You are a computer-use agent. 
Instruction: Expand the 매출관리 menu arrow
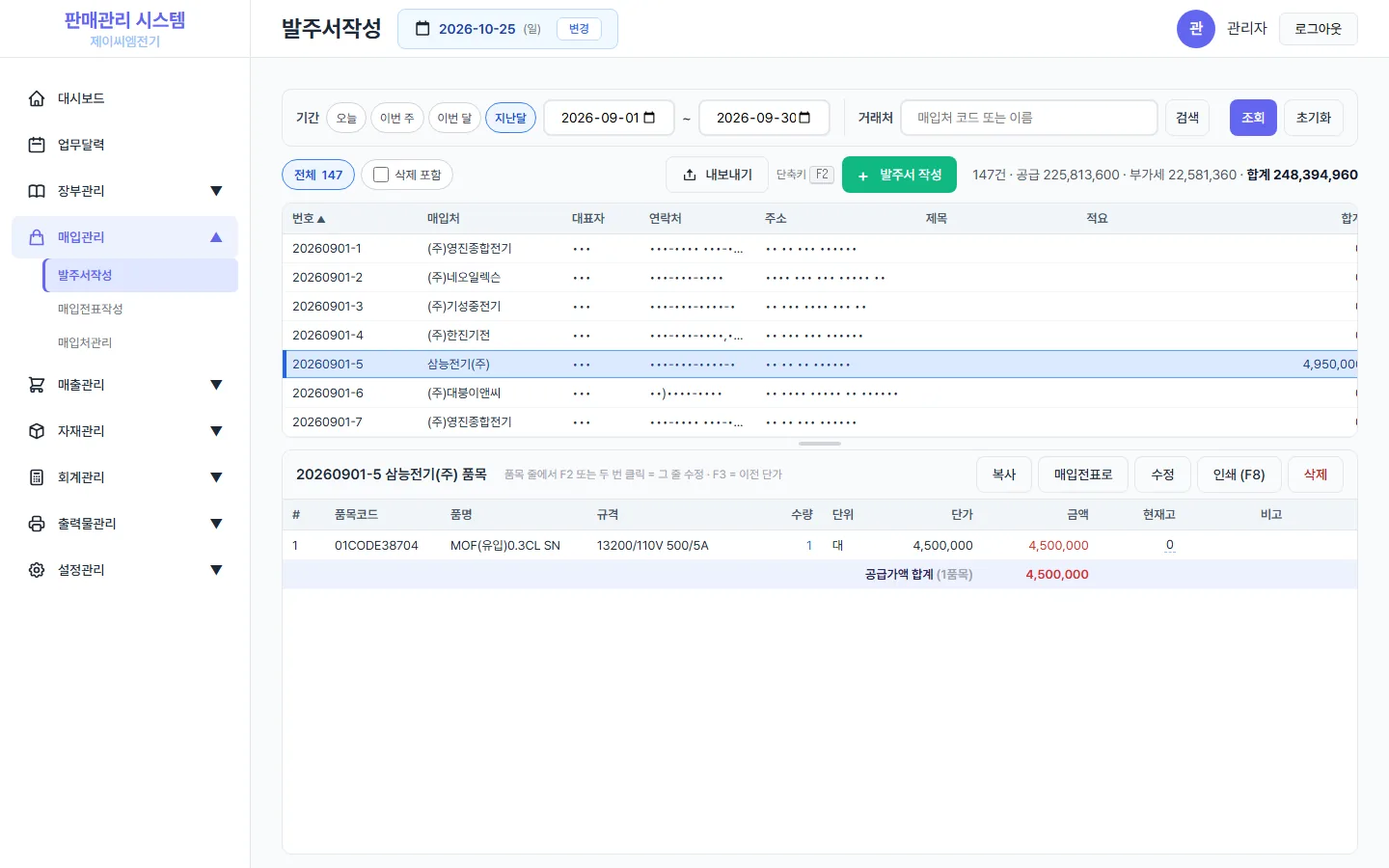(x=216, y=385)
